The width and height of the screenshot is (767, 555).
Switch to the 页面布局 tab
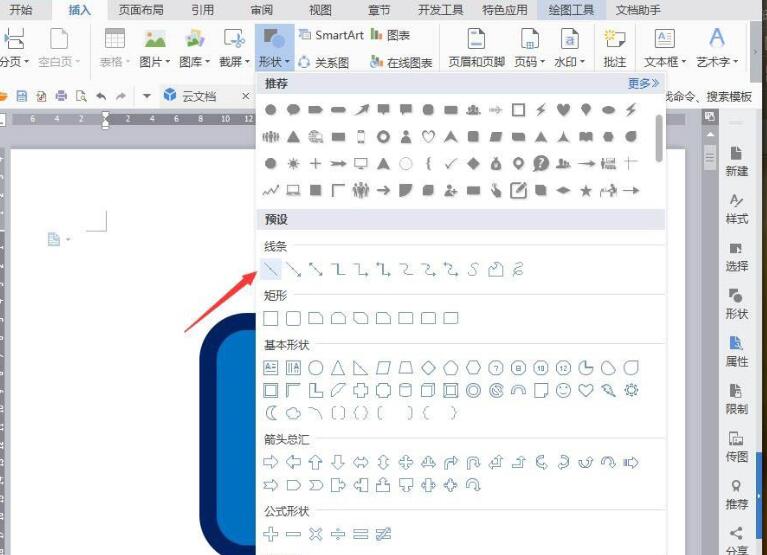click(144, 10)
